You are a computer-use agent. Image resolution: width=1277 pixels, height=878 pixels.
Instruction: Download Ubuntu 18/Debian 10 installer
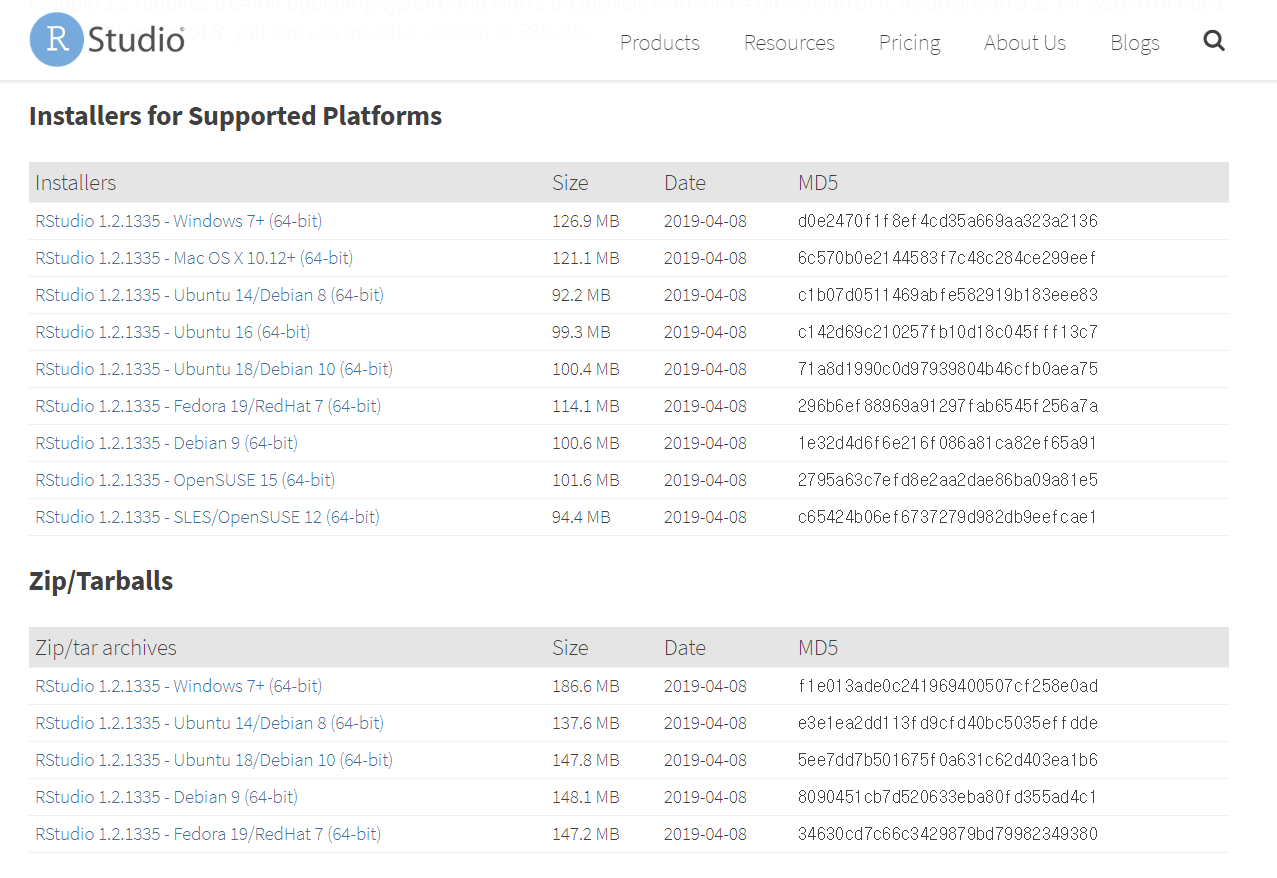pyautogui.click(x=214, y=369)
